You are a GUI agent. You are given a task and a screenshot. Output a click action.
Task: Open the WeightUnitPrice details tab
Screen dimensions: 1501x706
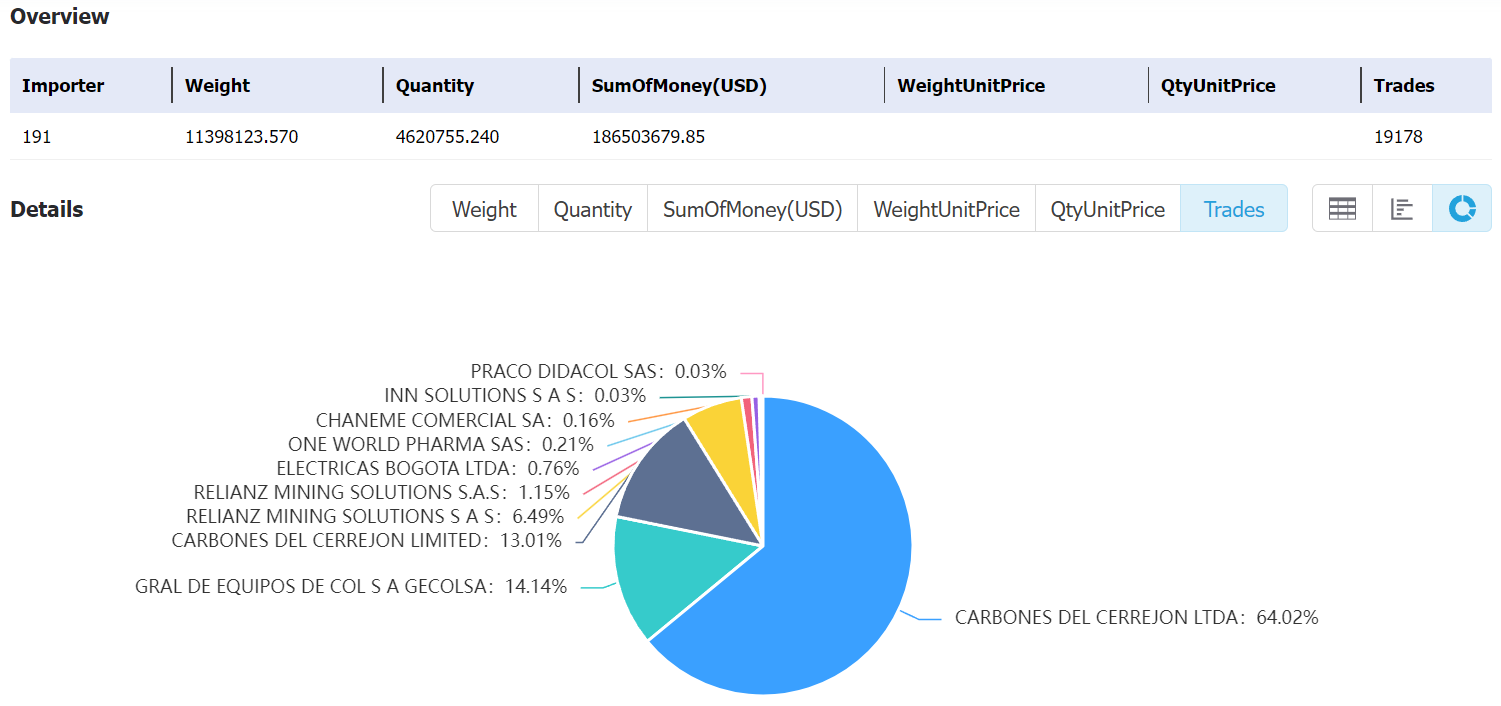tap(946, 209)
